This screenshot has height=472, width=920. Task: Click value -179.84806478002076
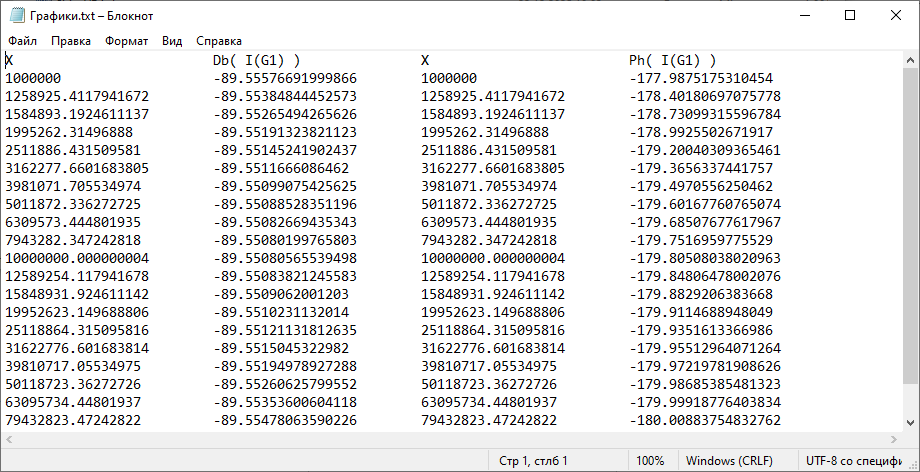click(x=705, y=276)
